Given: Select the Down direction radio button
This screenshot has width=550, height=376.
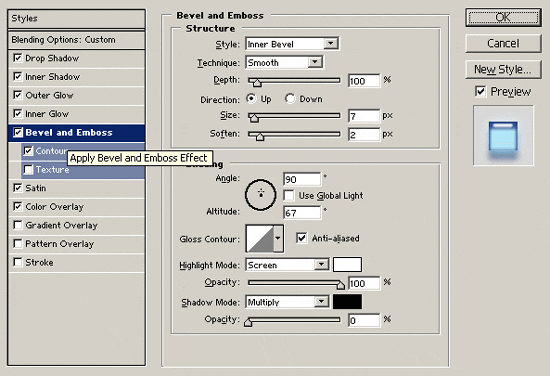Looking at the screenshot, I should (290, 99).
